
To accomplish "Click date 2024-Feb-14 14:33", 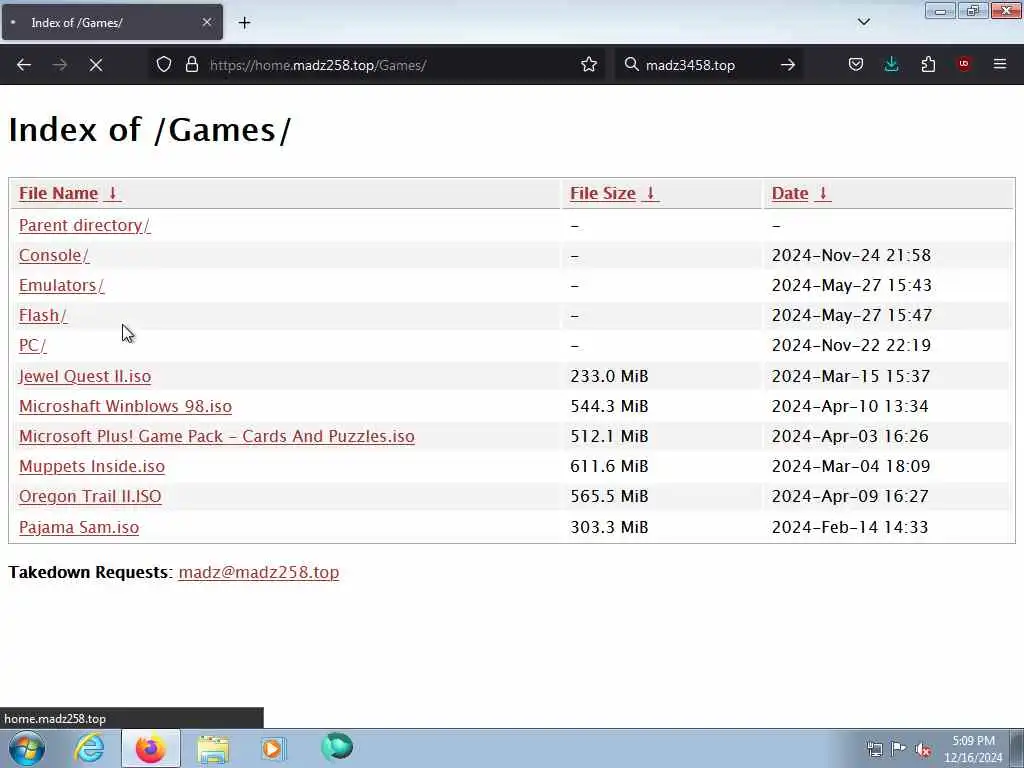I will [850, 527].
